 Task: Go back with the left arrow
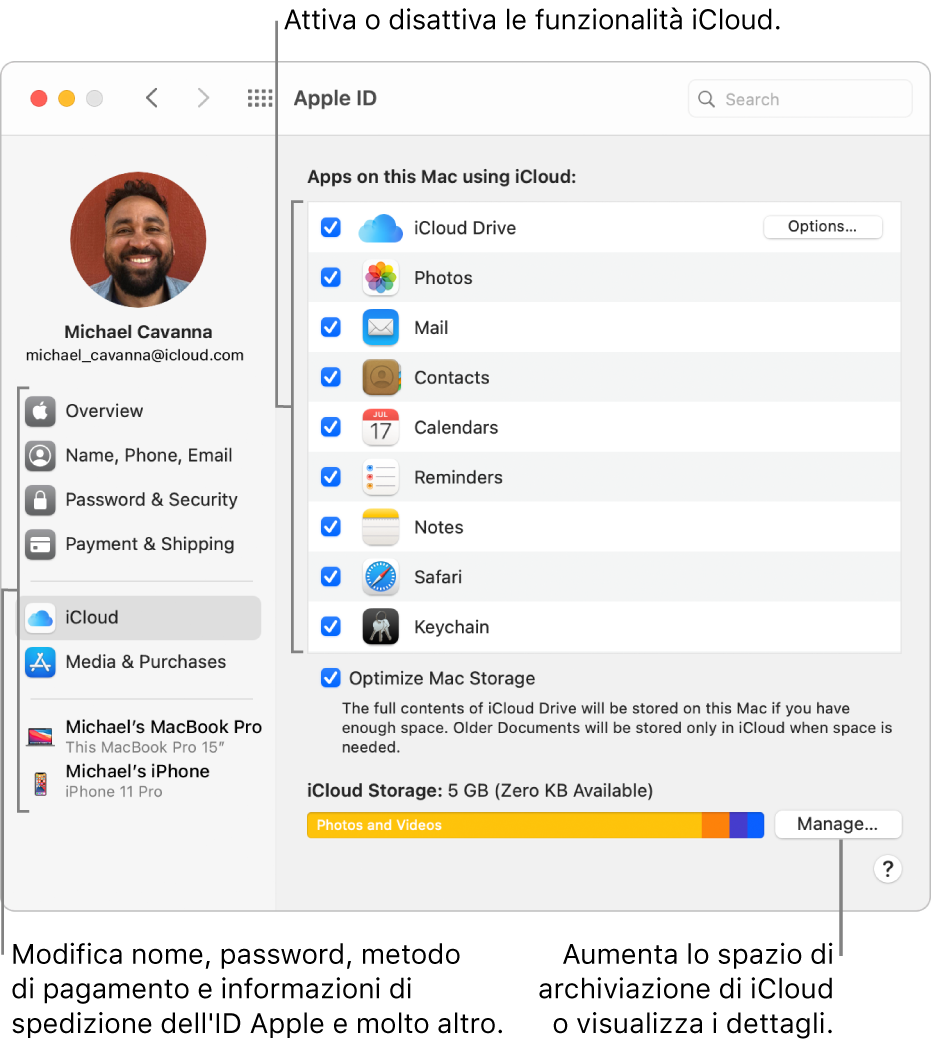pos(152,99)
